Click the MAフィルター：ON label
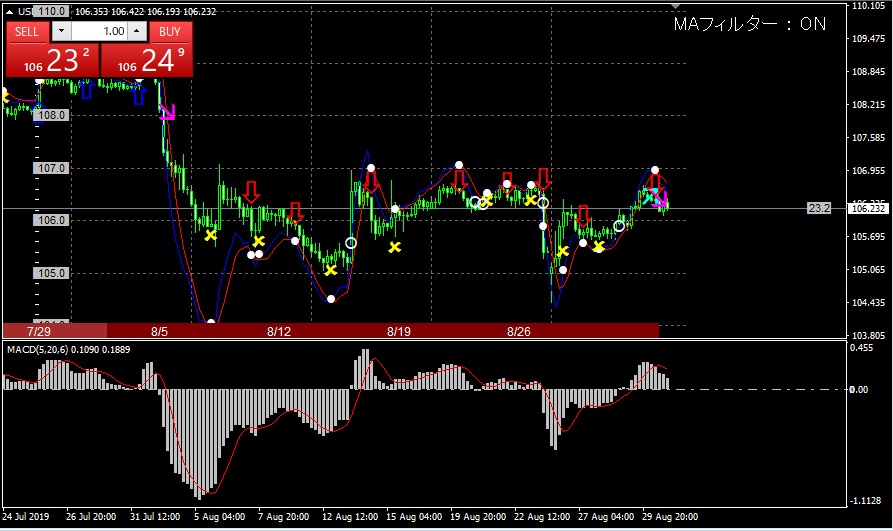 point(749,24)
